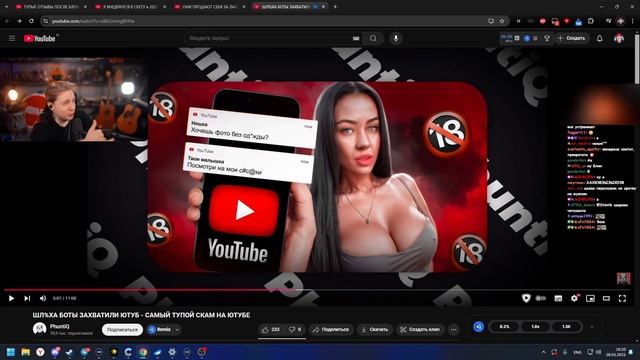Toggle subtitles in the player

click(x=558, y=298)
